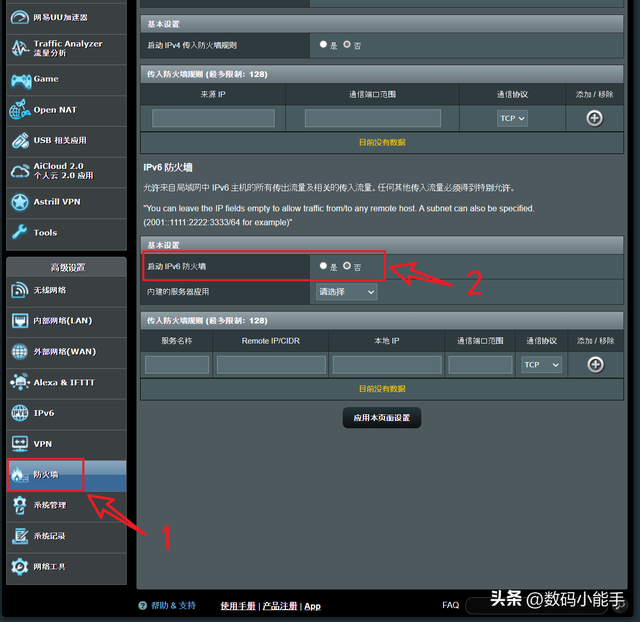This screenshot has height=622, width=640.
Task: Click the Traffic Analyzer waveform icon
Action: point(20,48)
